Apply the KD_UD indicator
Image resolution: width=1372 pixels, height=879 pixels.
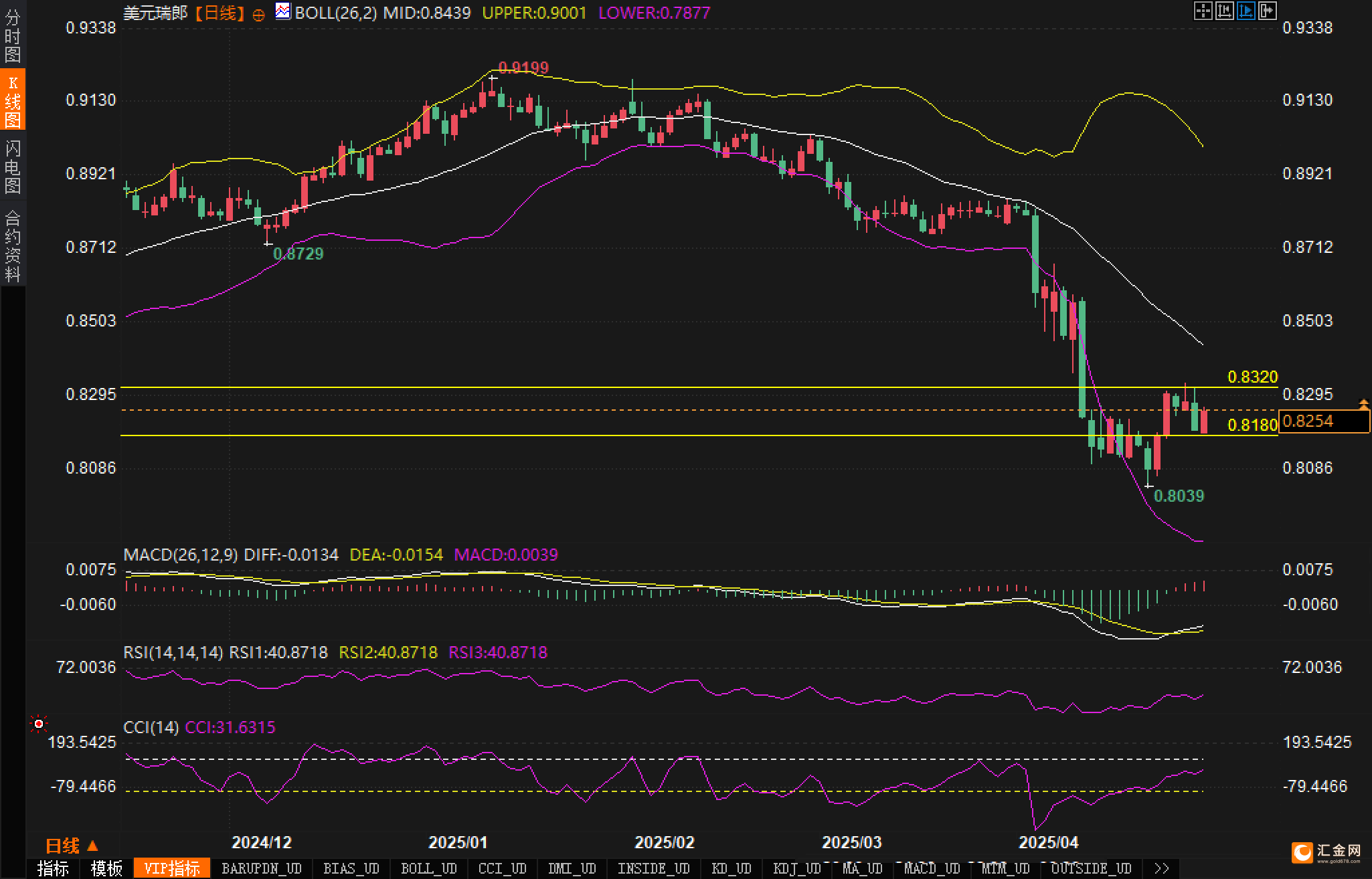[x=732, y=868]
